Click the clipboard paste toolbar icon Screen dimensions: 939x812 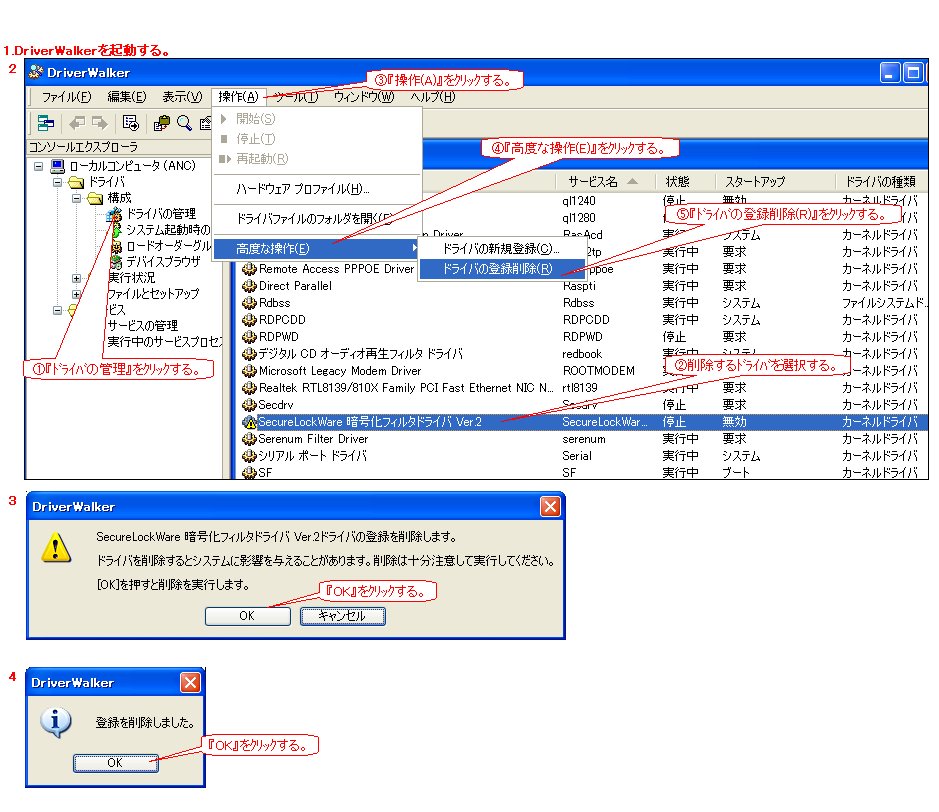[x=161, y=123]
